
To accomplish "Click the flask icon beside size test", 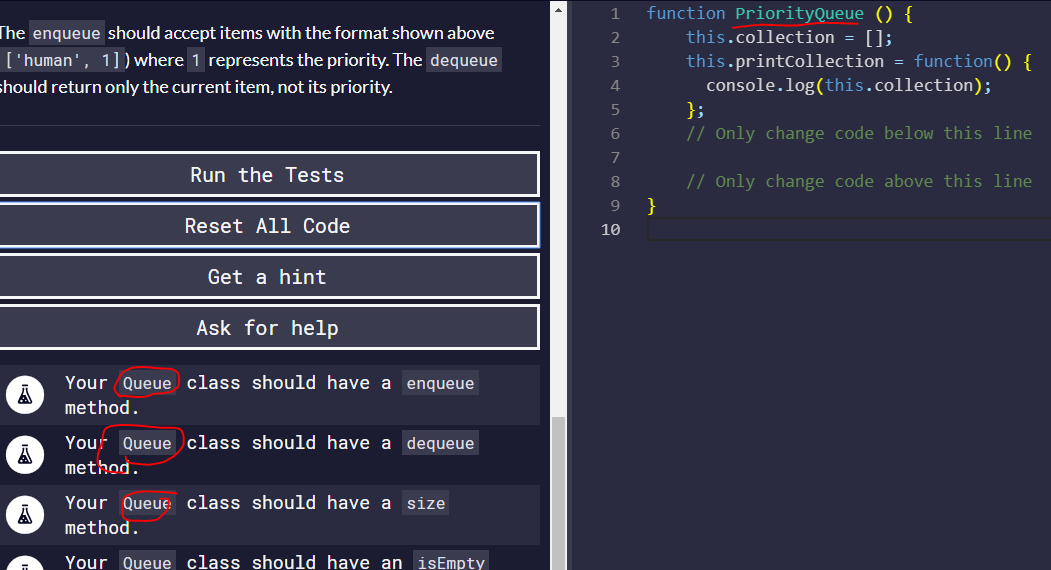I will [25, 515].
